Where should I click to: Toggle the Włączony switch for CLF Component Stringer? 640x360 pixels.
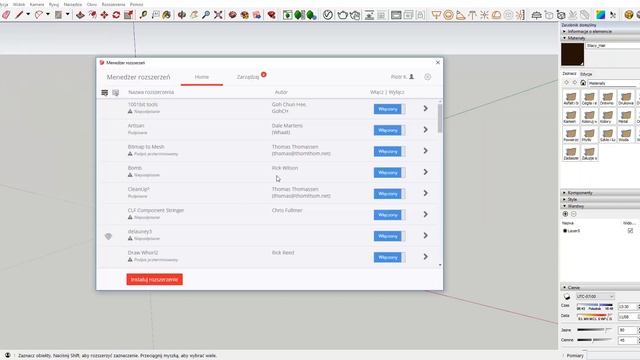point(389,215)
